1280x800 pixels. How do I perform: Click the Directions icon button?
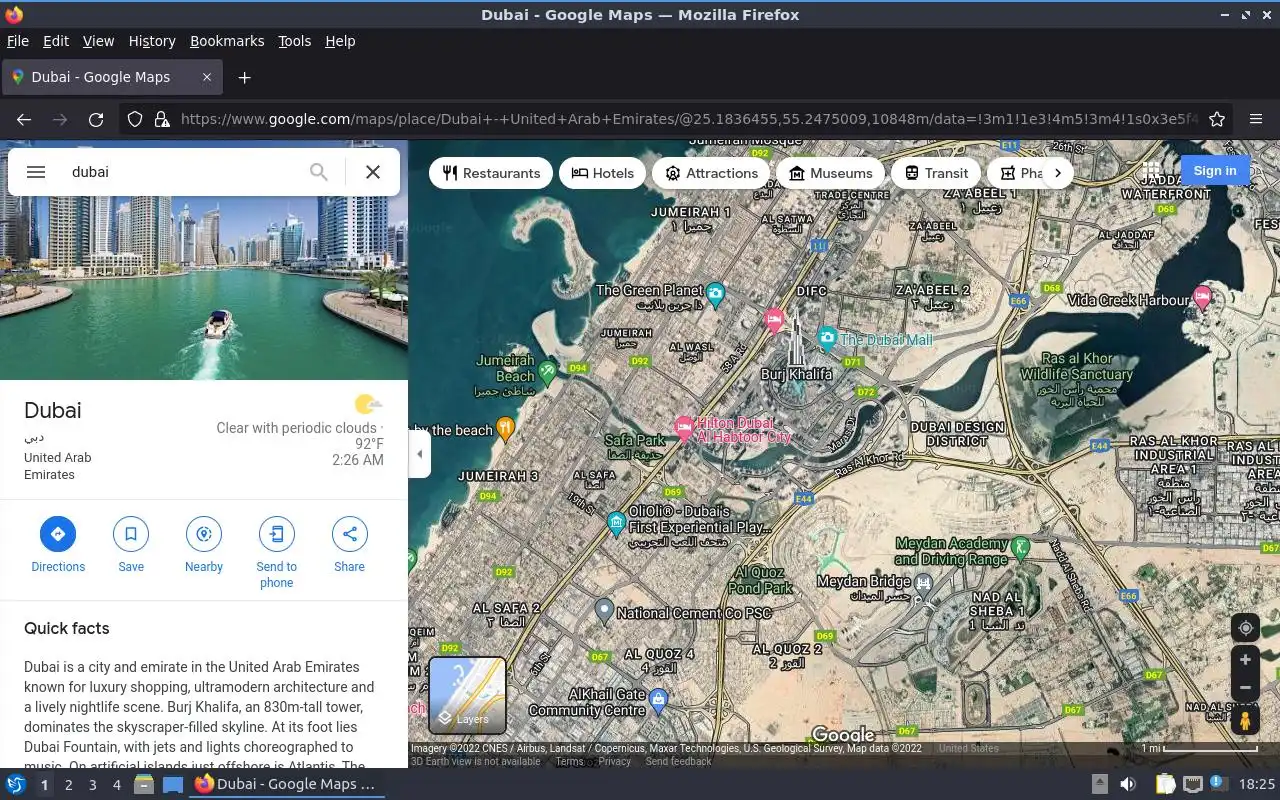58,534
